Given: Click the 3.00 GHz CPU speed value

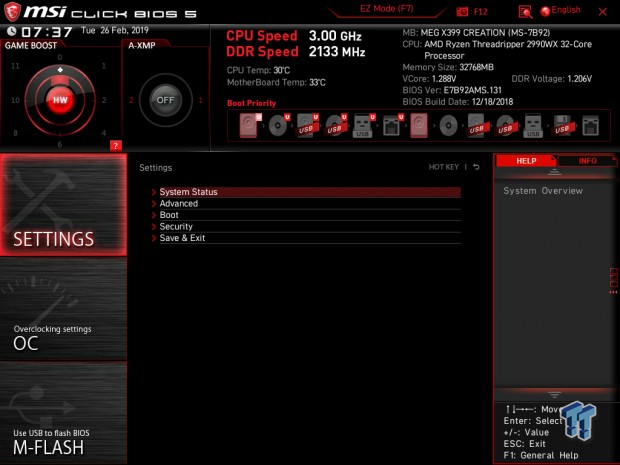Looking at the screenshot, I should tap(335, 36).
